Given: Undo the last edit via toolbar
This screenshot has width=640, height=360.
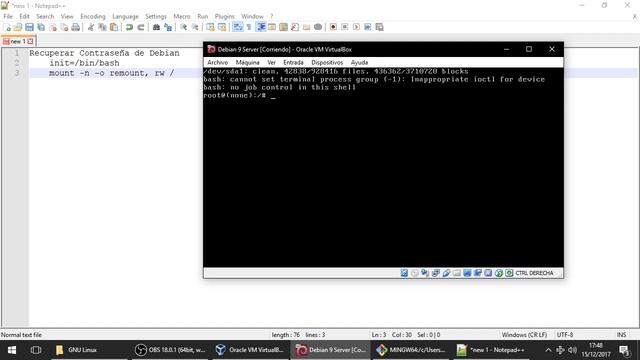Looking at the screenshot, I should [x=129, y=27].
